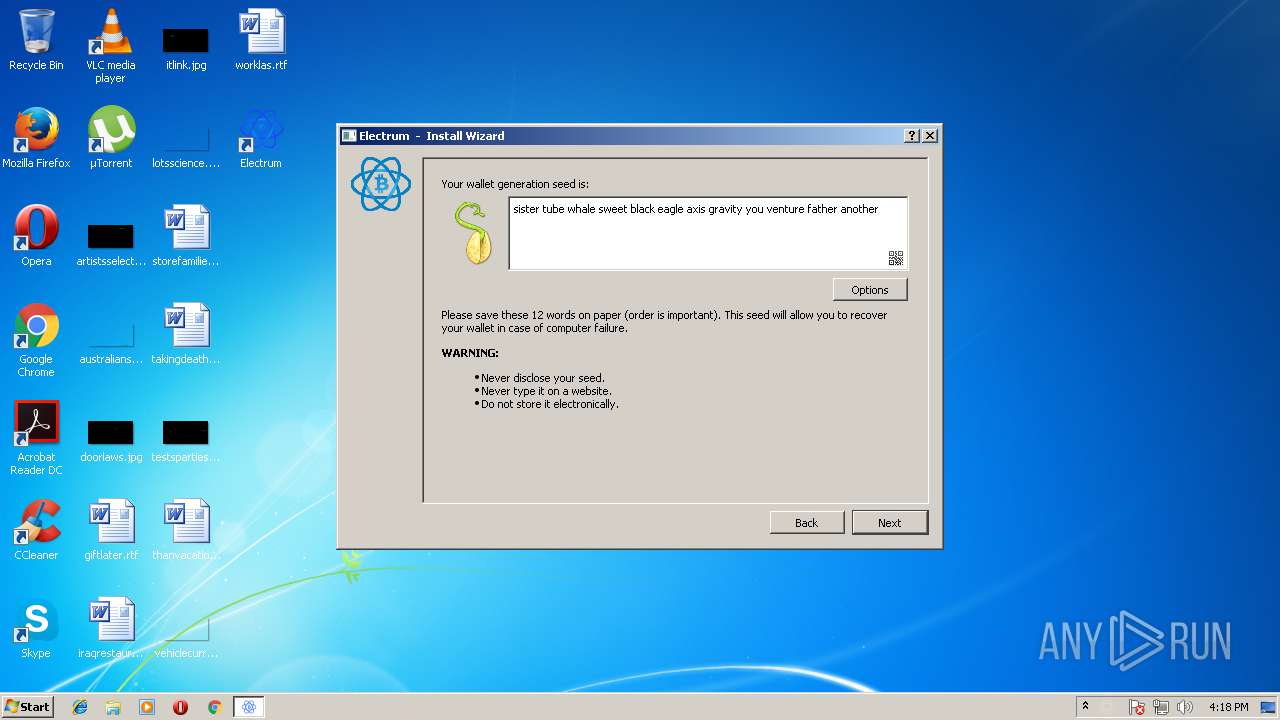Click the seed sprout image in wizard
Viewport: 1280px width, 720px height.
click(473, 233)
